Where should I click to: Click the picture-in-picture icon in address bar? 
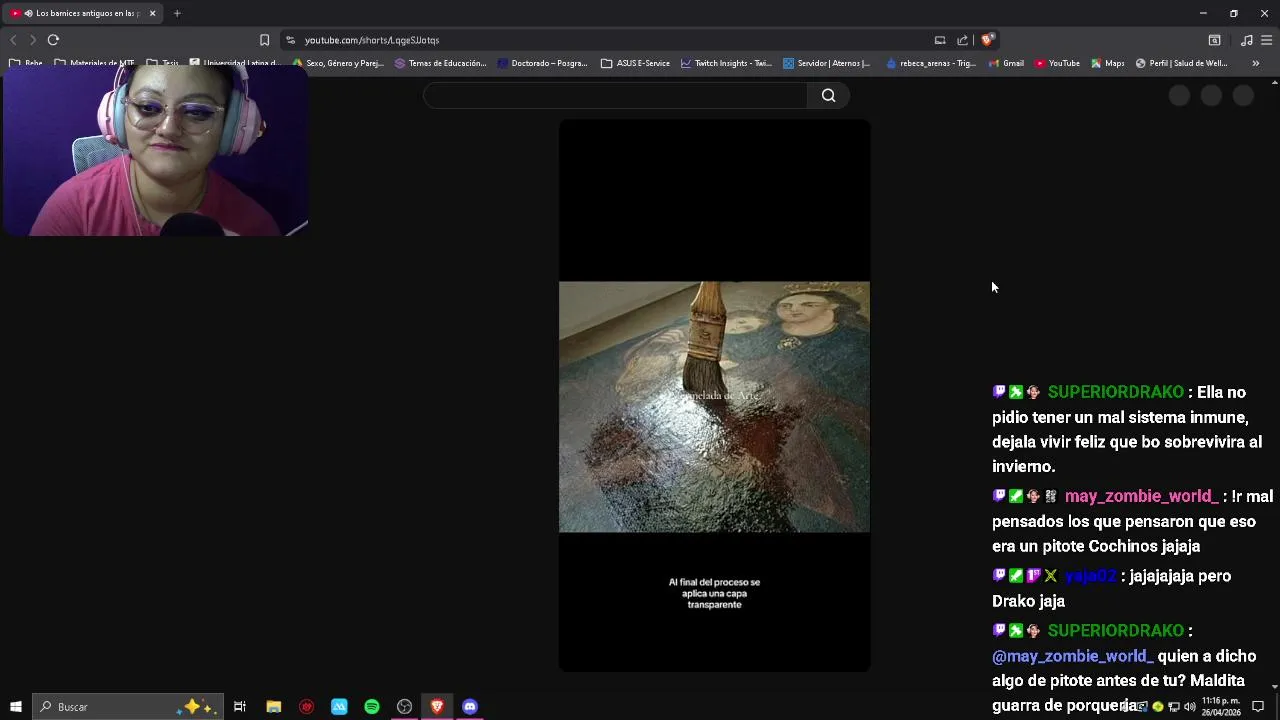click(940, 40)
